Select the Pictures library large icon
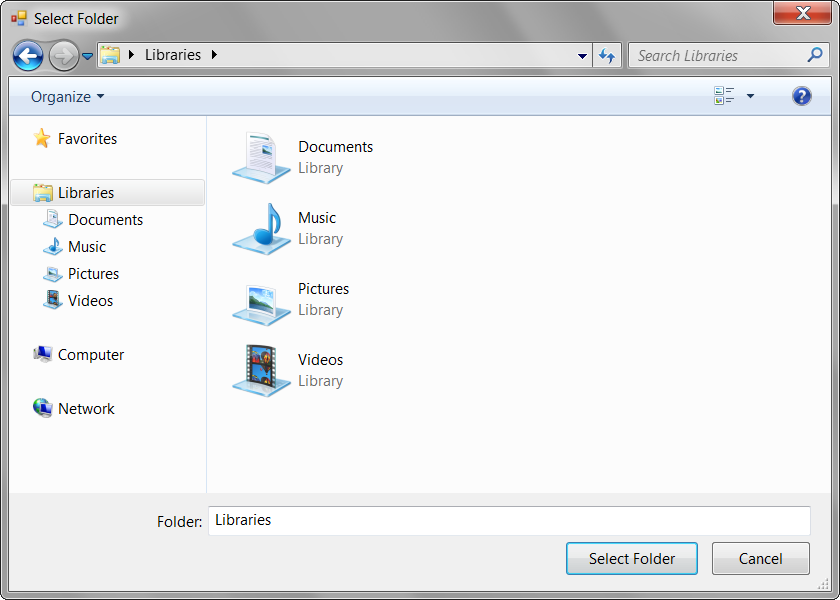This screenshot has height=600, width=840. pyautogui.click(x=261, y=300)
